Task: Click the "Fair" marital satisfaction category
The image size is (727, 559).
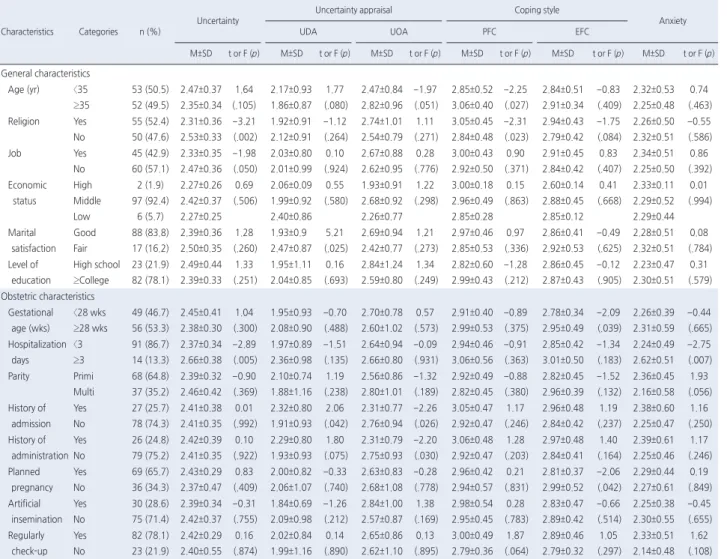Action: 80,248
